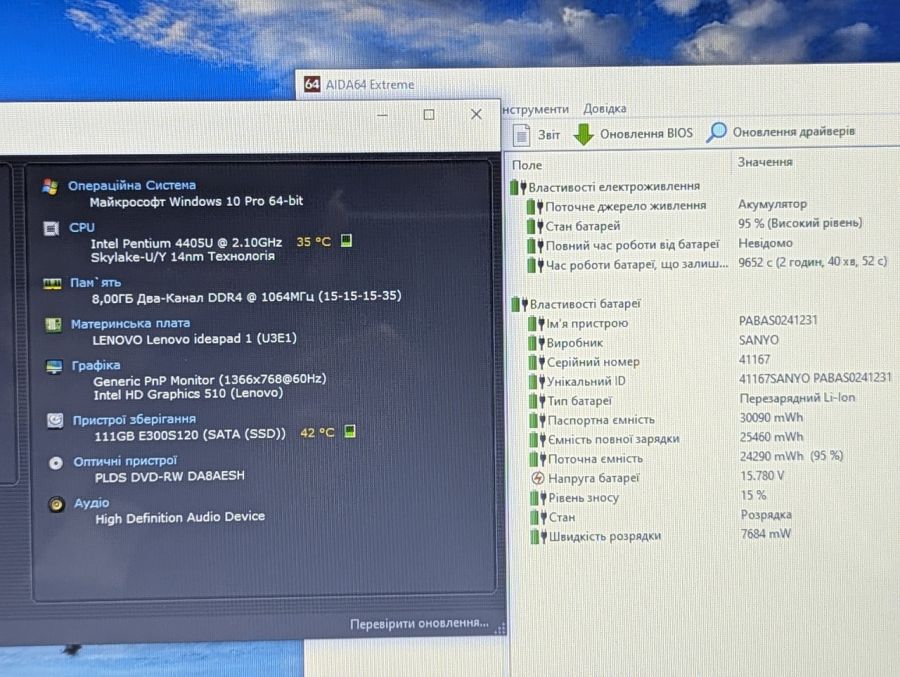Open the Операційна Система section link
Screen dimensions: 900x677
point(132,185)
